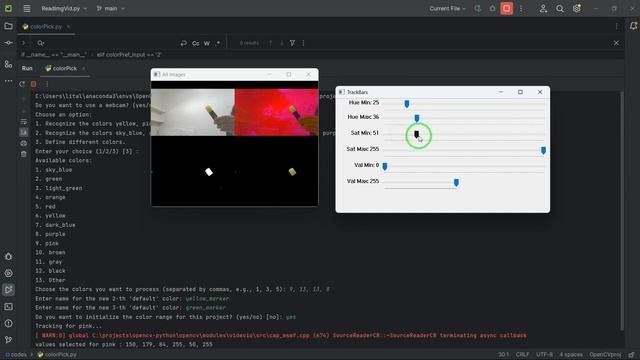Click the 4 spaces indent setting
Image resolution: width=640 pixels, height=360 pixels.
click(x=571, y=354)
